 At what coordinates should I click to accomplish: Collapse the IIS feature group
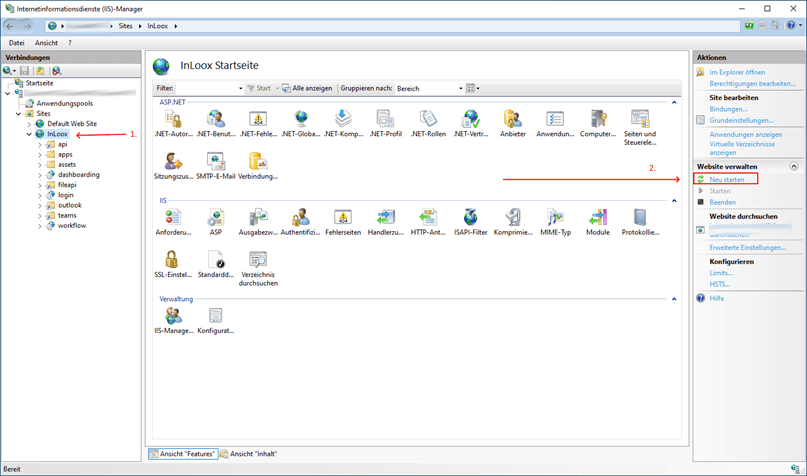click(x=674, y=201)
